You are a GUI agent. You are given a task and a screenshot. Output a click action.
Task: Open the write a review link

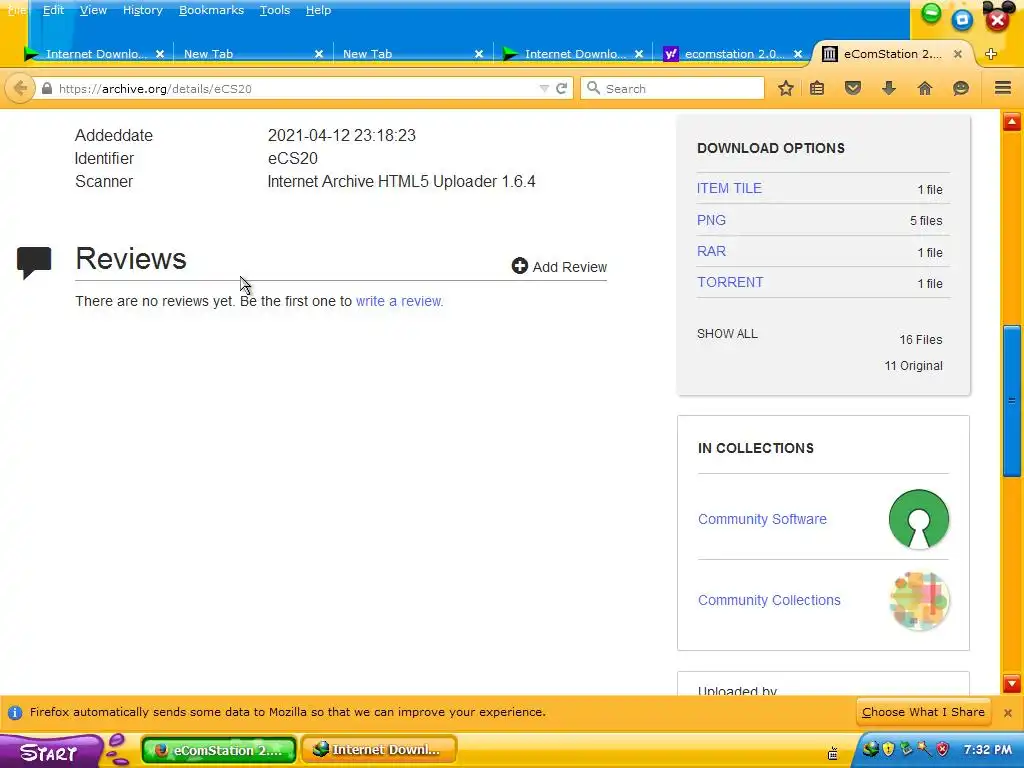[399, 301]
